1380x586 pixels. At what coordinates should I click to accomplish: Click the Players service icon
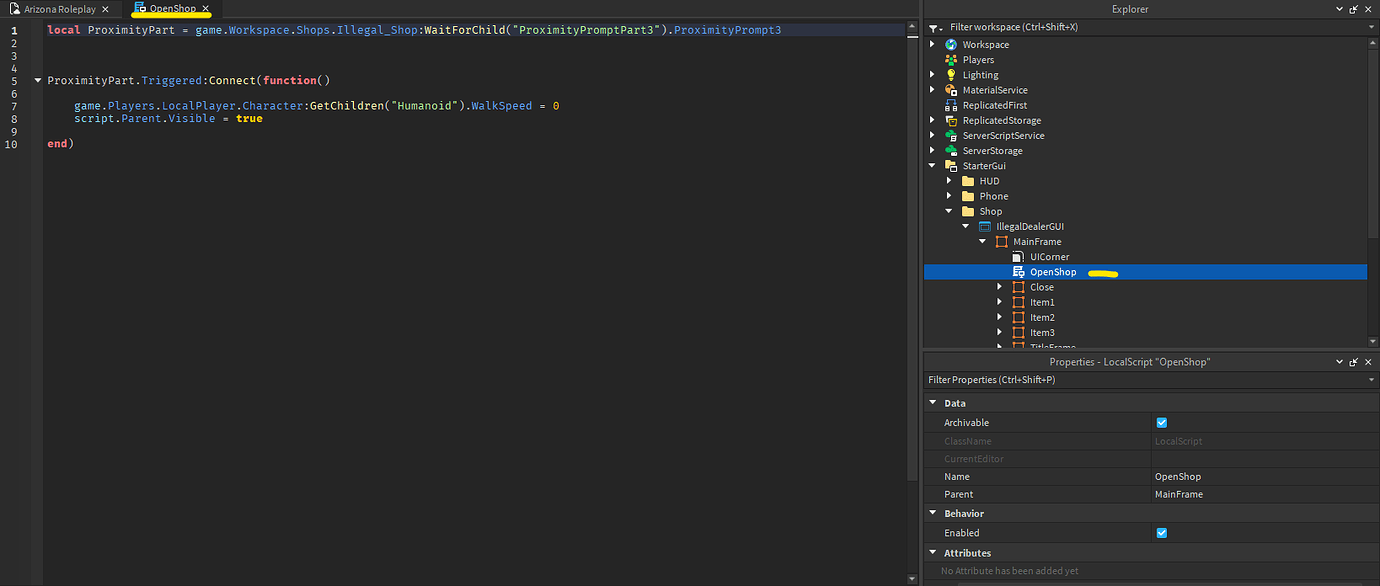952,59
